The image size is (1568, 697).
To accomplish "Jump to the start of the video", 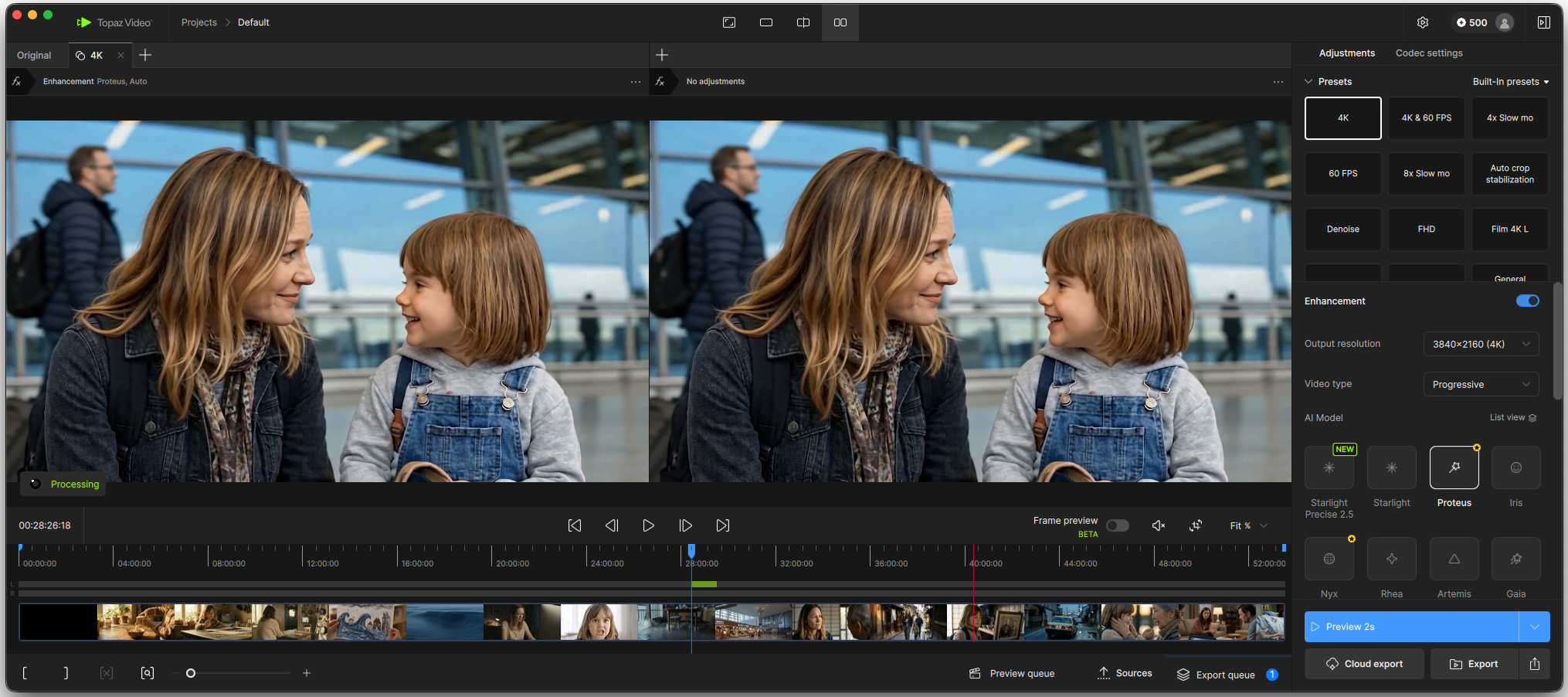I will pyautogui.click(x=575, y=525).
